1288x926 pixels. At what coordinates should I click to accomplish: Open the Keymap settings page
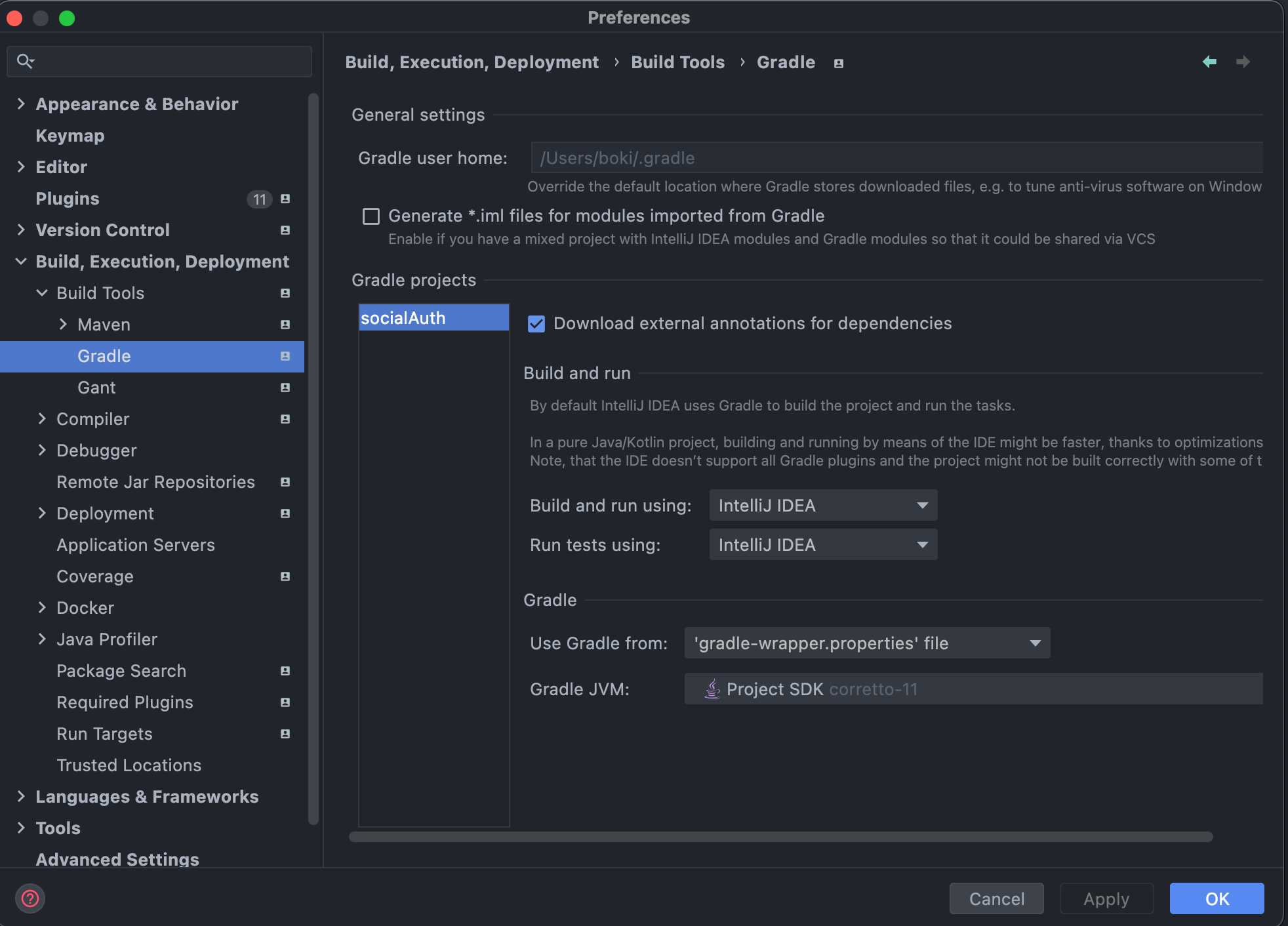(70, 136)
